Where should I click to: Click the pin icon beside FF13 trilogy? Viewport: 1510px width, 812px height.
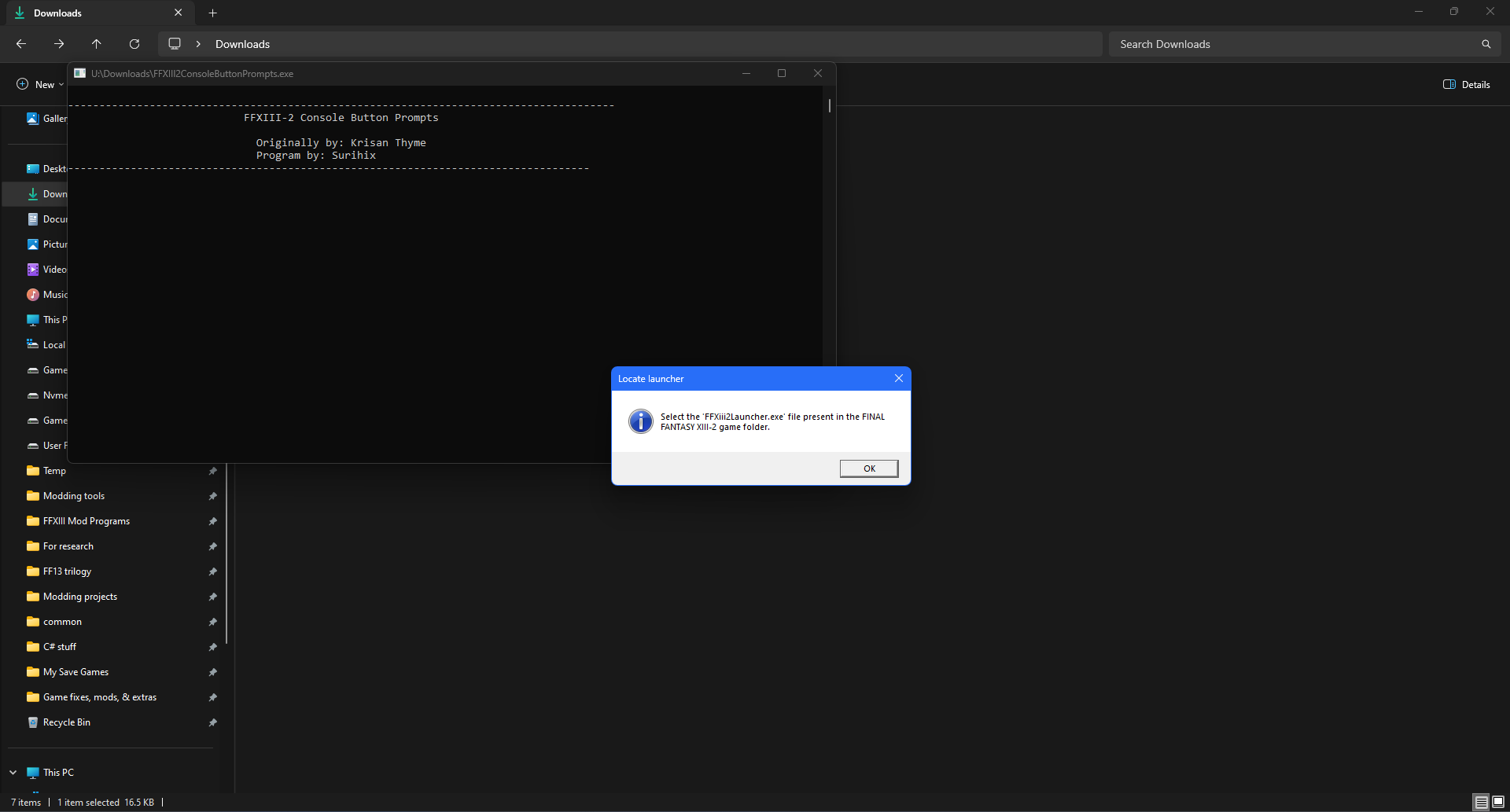[212, 571]
